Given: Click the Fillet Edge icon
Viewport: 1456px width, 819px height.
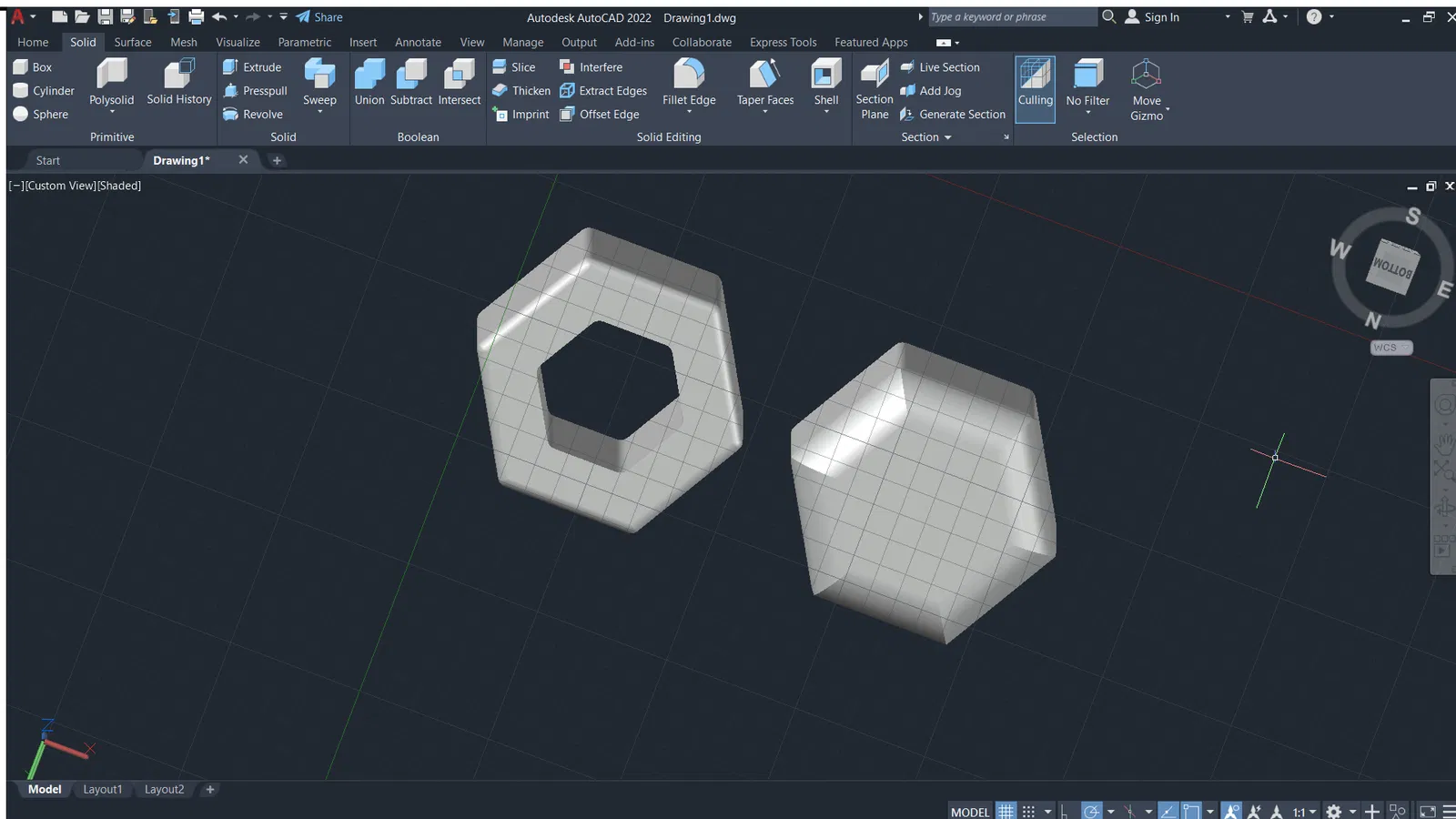Looking at the screenshot, I should click(x=689, y=74).
